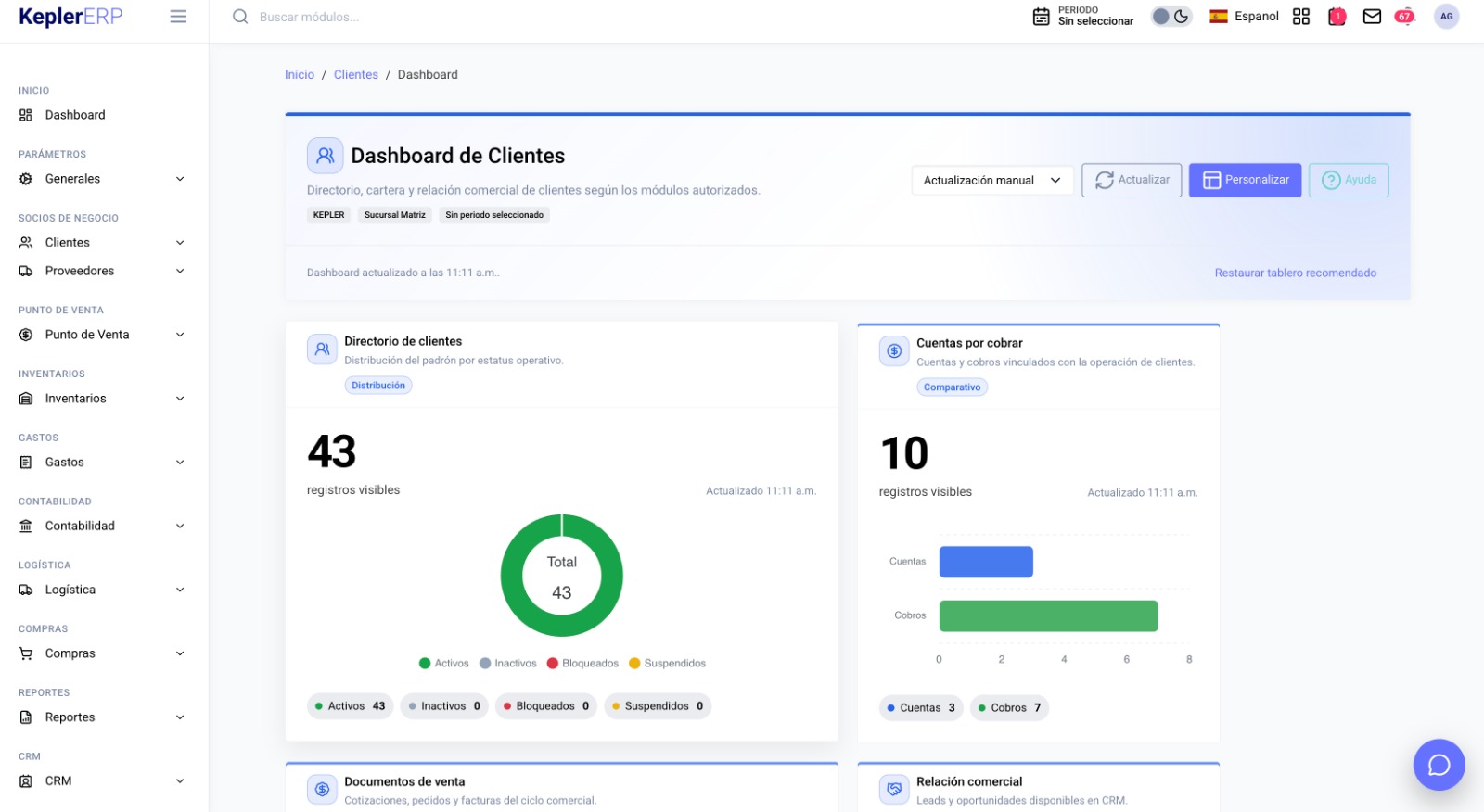Viewport: 1484px width, 812px height.
Task: Toggle dark mode switch
Action: pyautogui.click(x=1171, y=17)
